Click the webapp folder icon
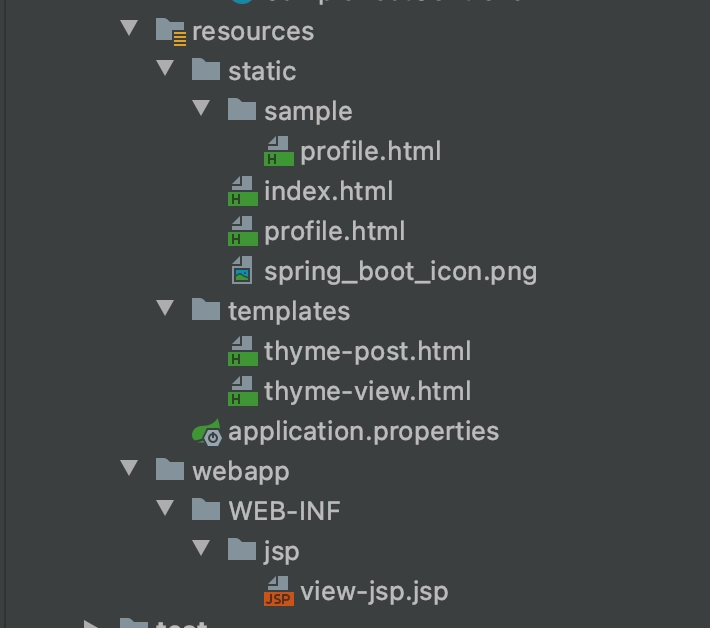 171,470
